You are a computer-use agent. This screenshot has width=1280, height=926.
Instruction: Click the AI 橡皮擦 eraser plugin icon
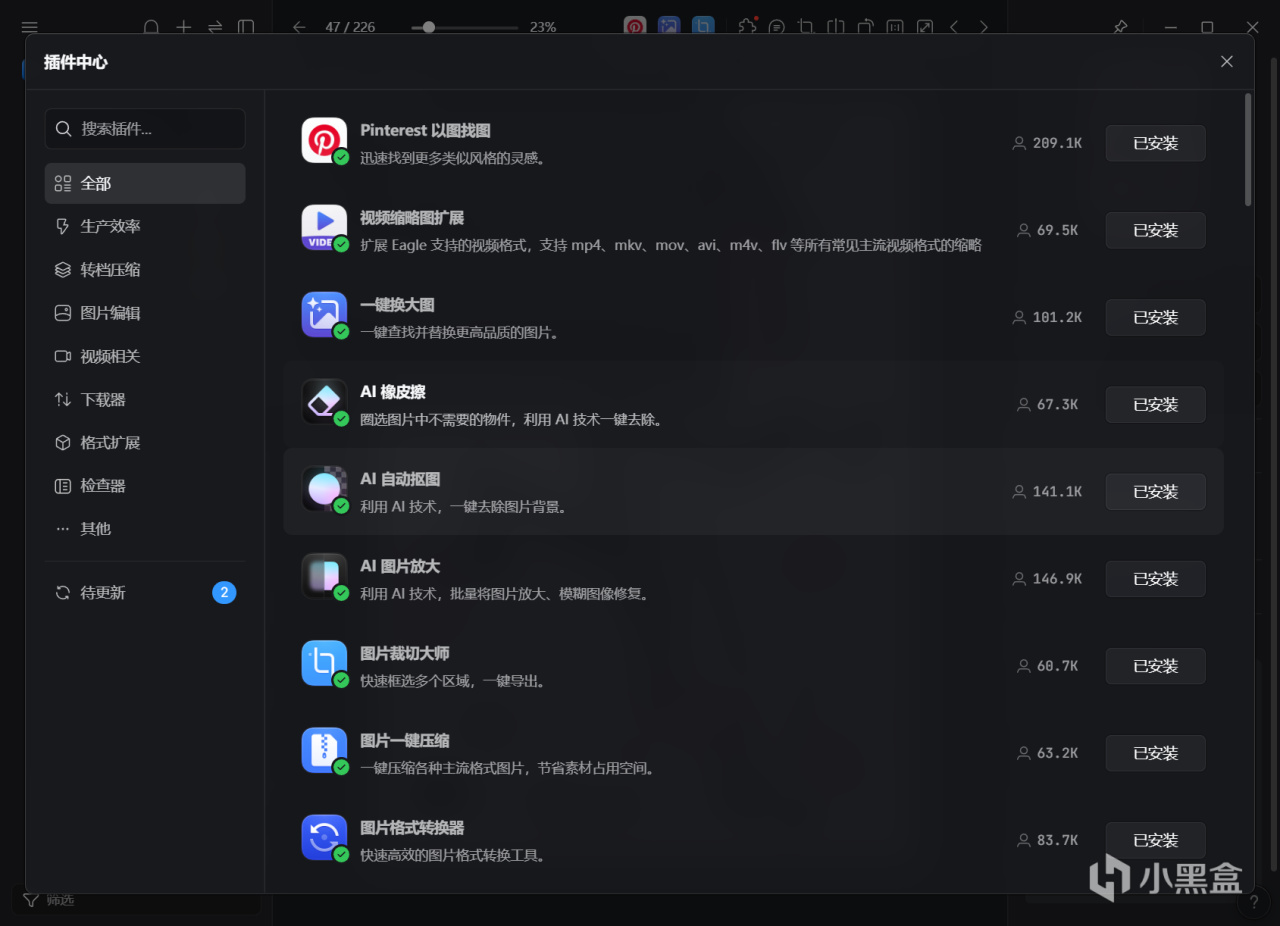pyautogui.click(x=324, y=401)
